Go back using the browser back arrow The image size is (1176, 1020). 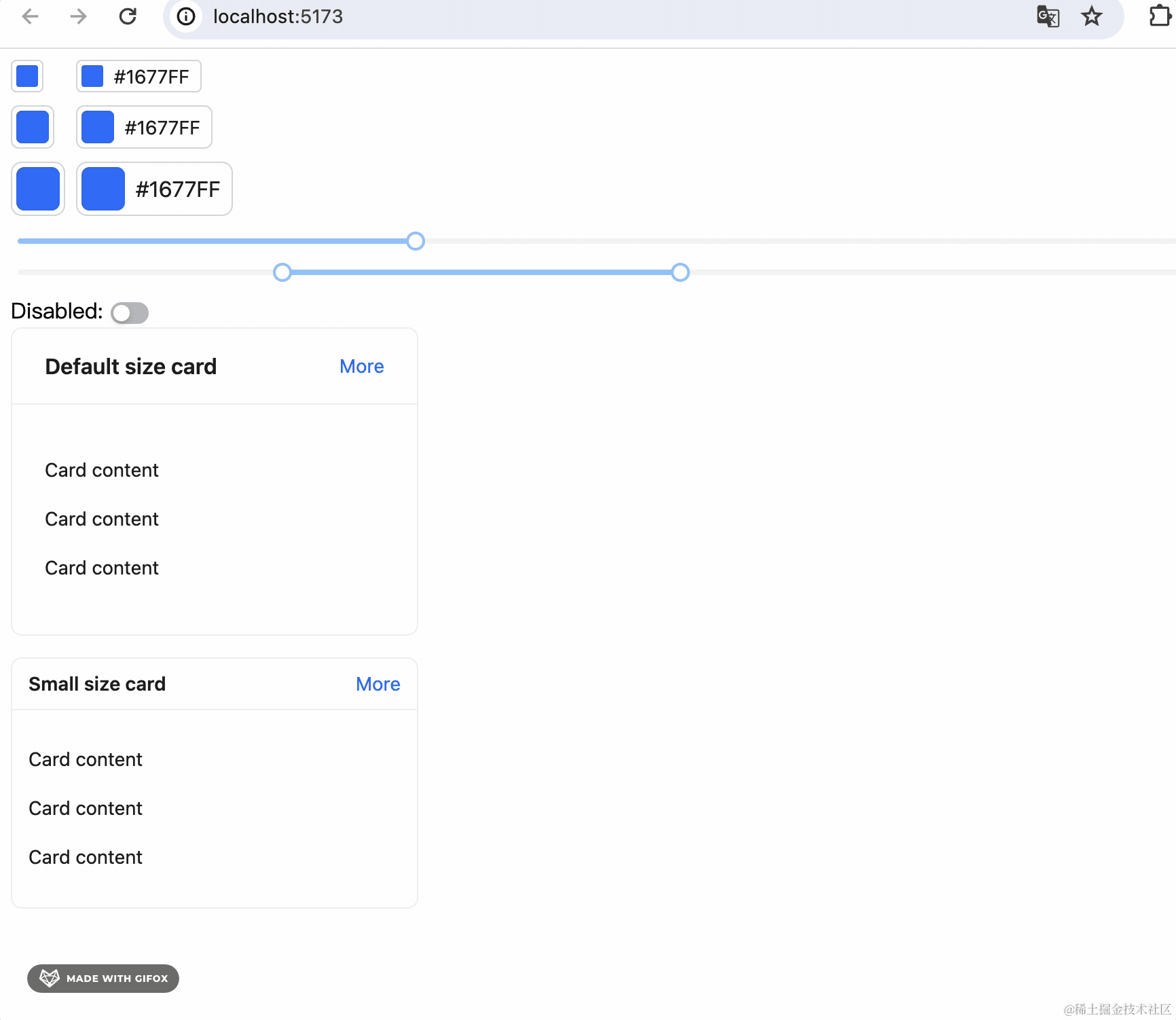point(31,16)
